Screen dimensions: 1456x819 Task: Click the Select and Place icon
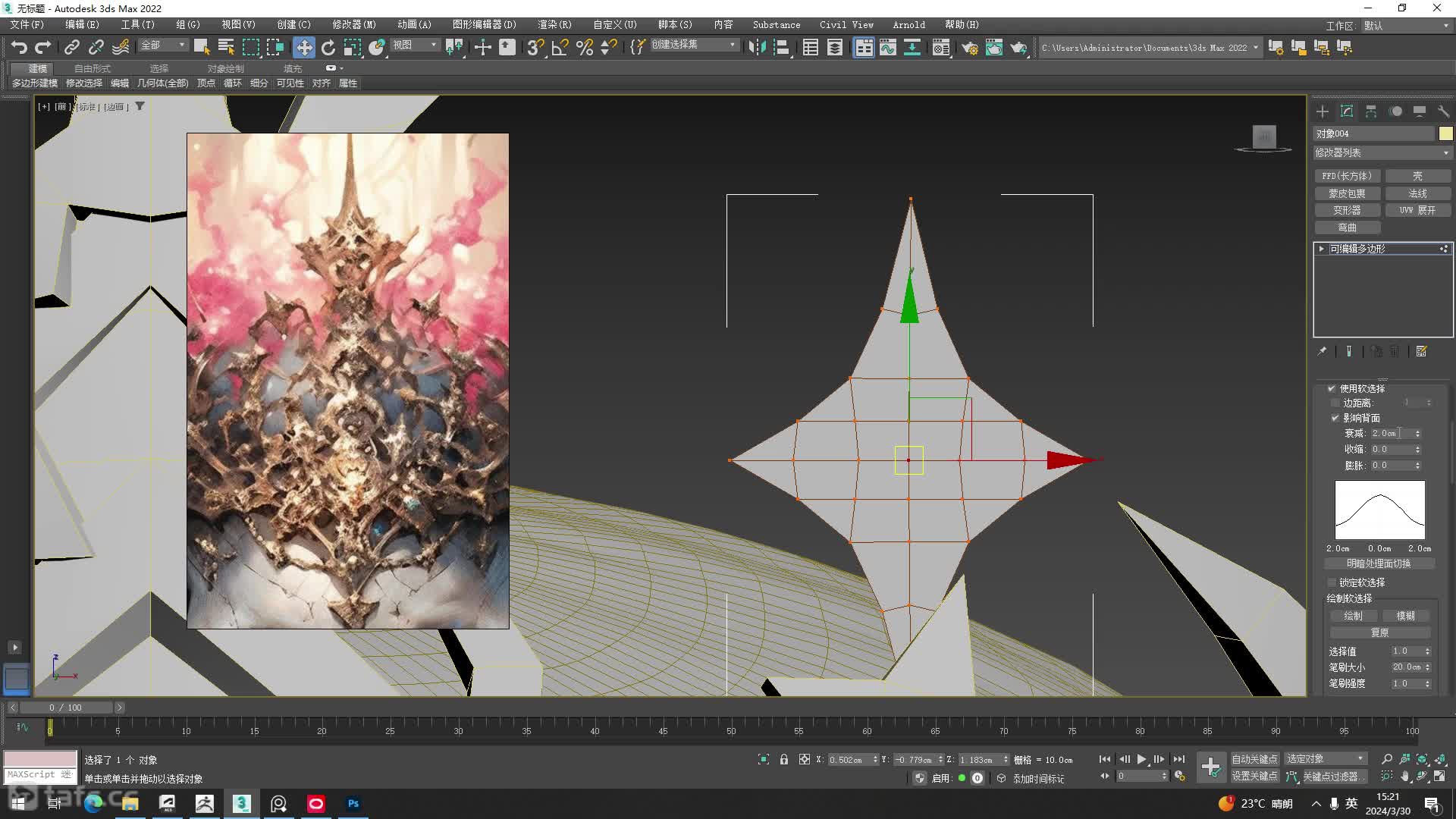(376, 47)
